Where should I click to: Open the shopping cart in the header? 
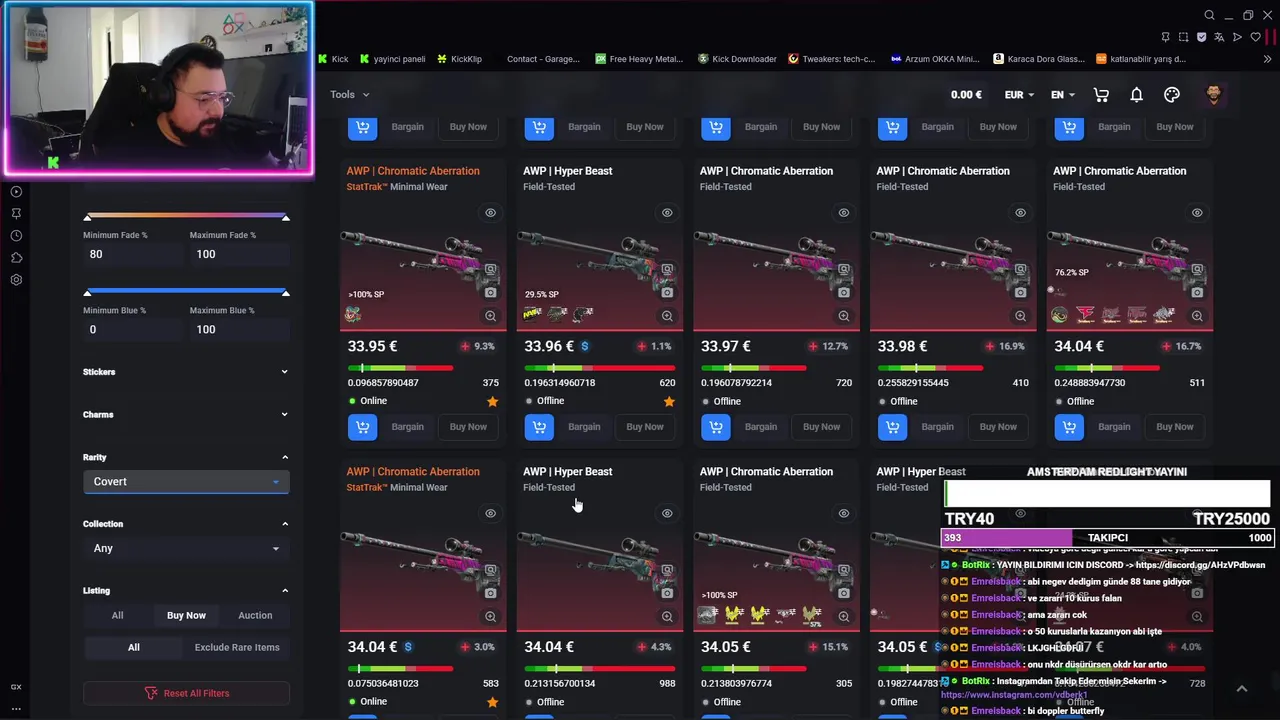pyautogui.click(x=1101, y=95)
